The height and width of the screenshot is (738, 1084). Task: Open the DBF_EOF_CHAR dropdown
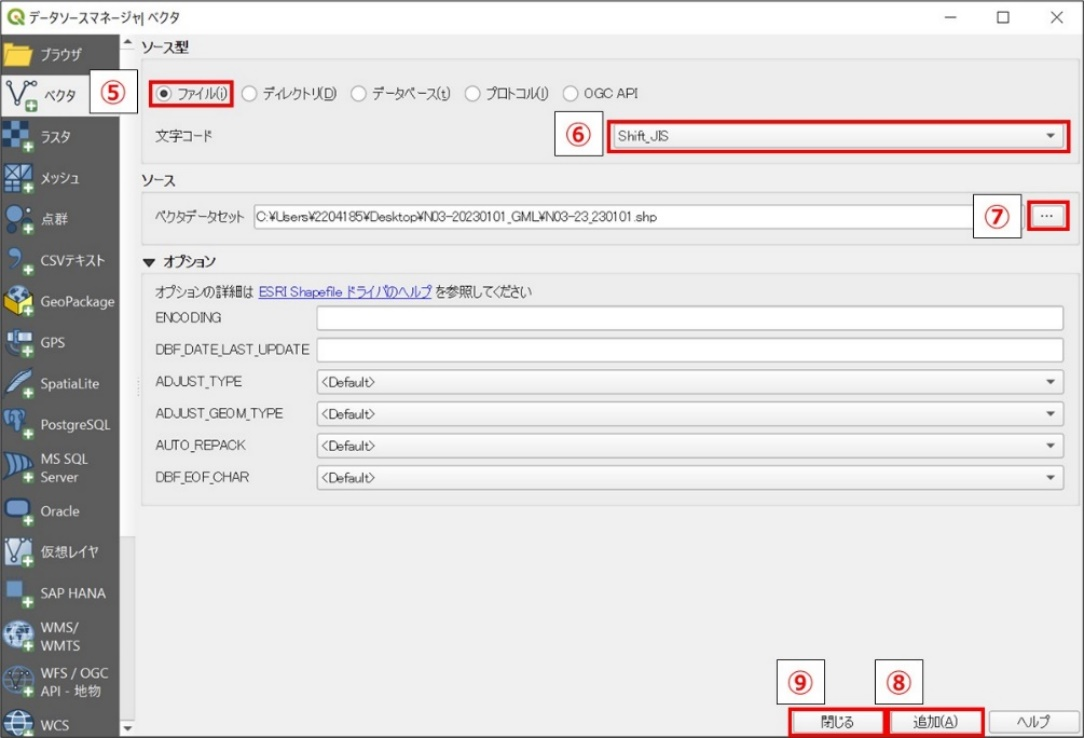coord(689,477)
